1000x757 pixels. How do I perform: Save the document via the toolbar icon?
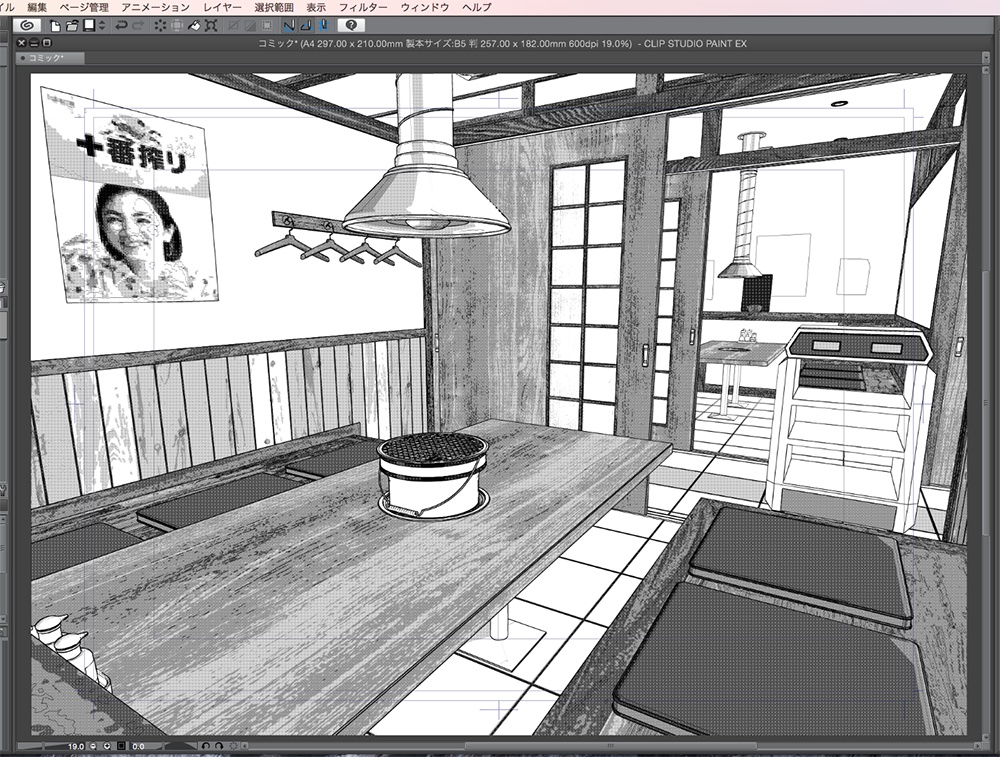pos(87,27)
